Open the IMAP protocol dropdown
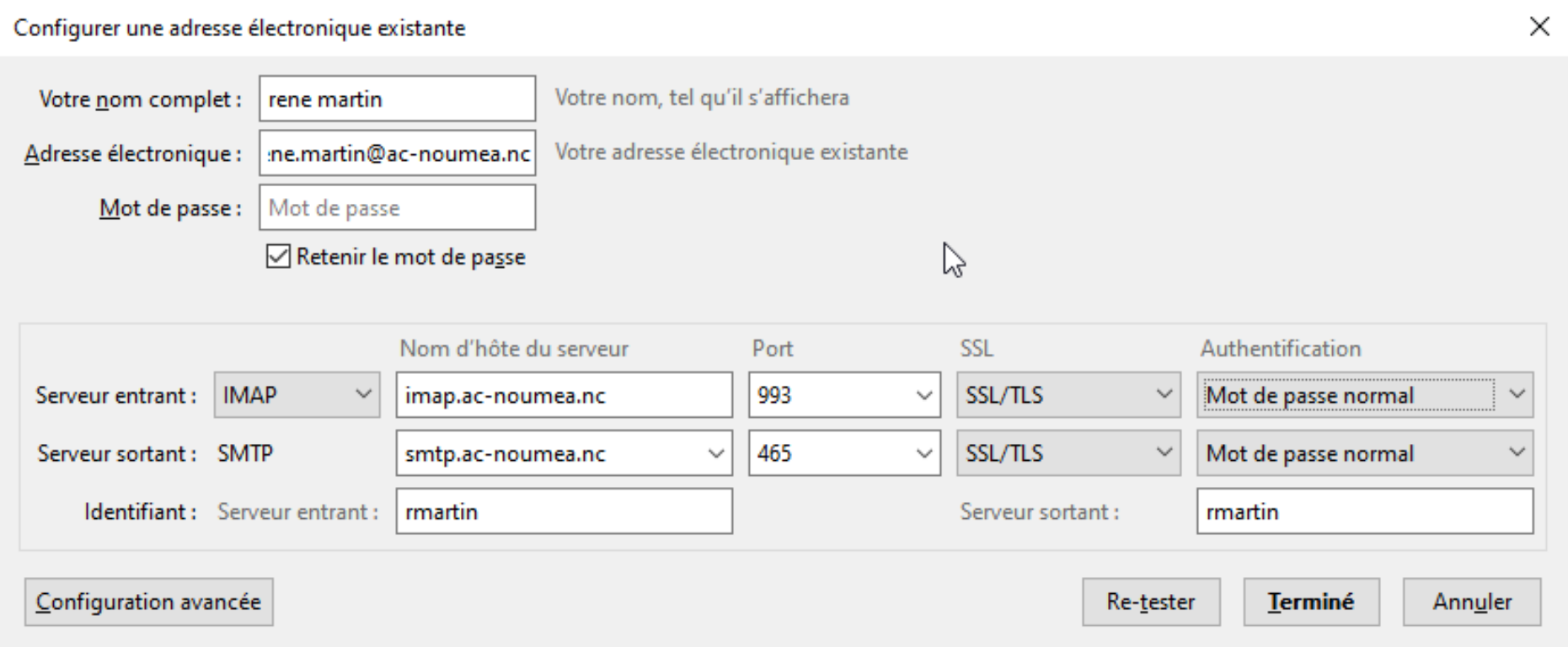 (297, 395)
